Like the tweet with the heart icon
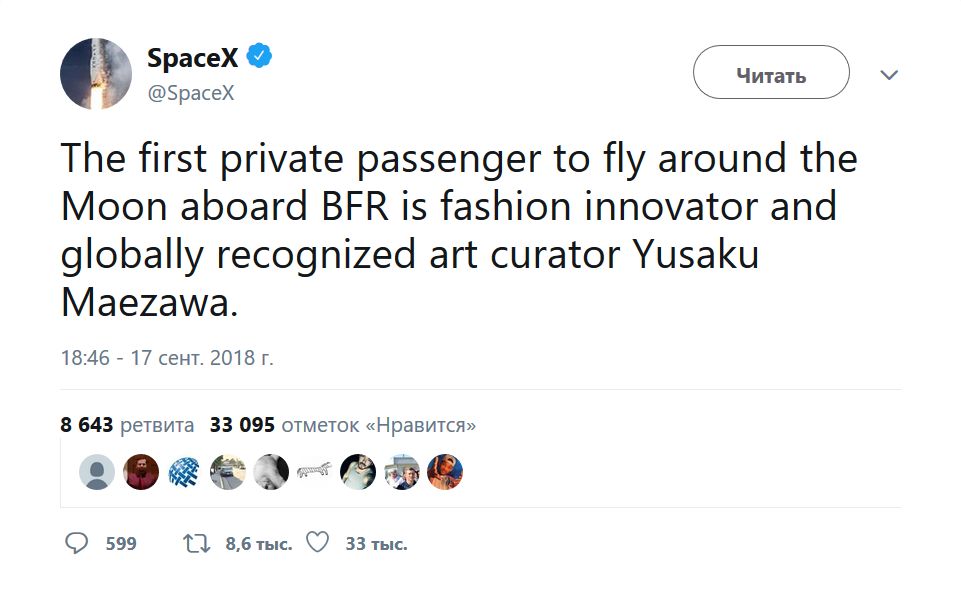Screen dimensions: 961x591 (318, 543)
